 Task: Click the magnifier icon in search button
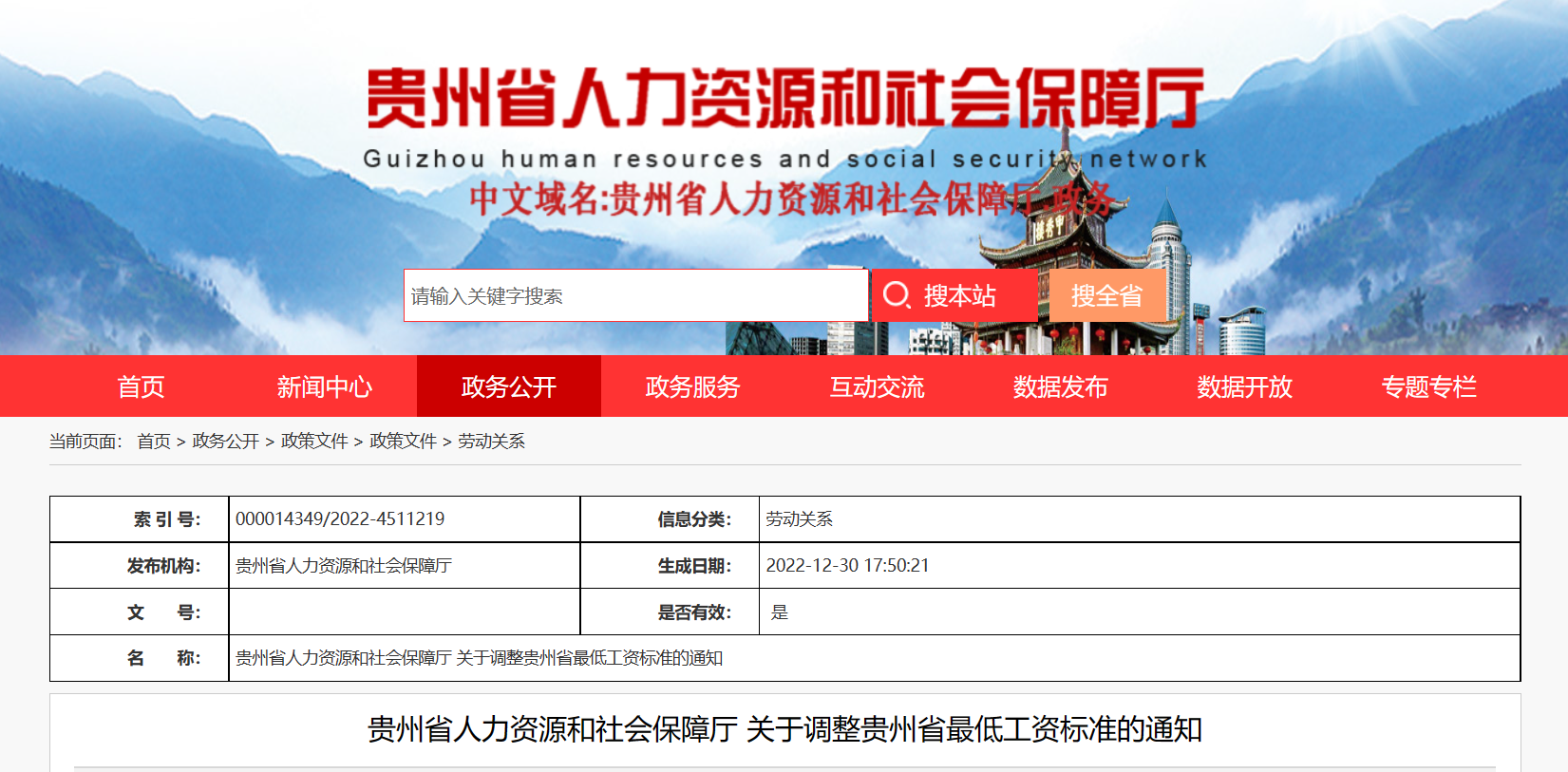click(896, 295)
